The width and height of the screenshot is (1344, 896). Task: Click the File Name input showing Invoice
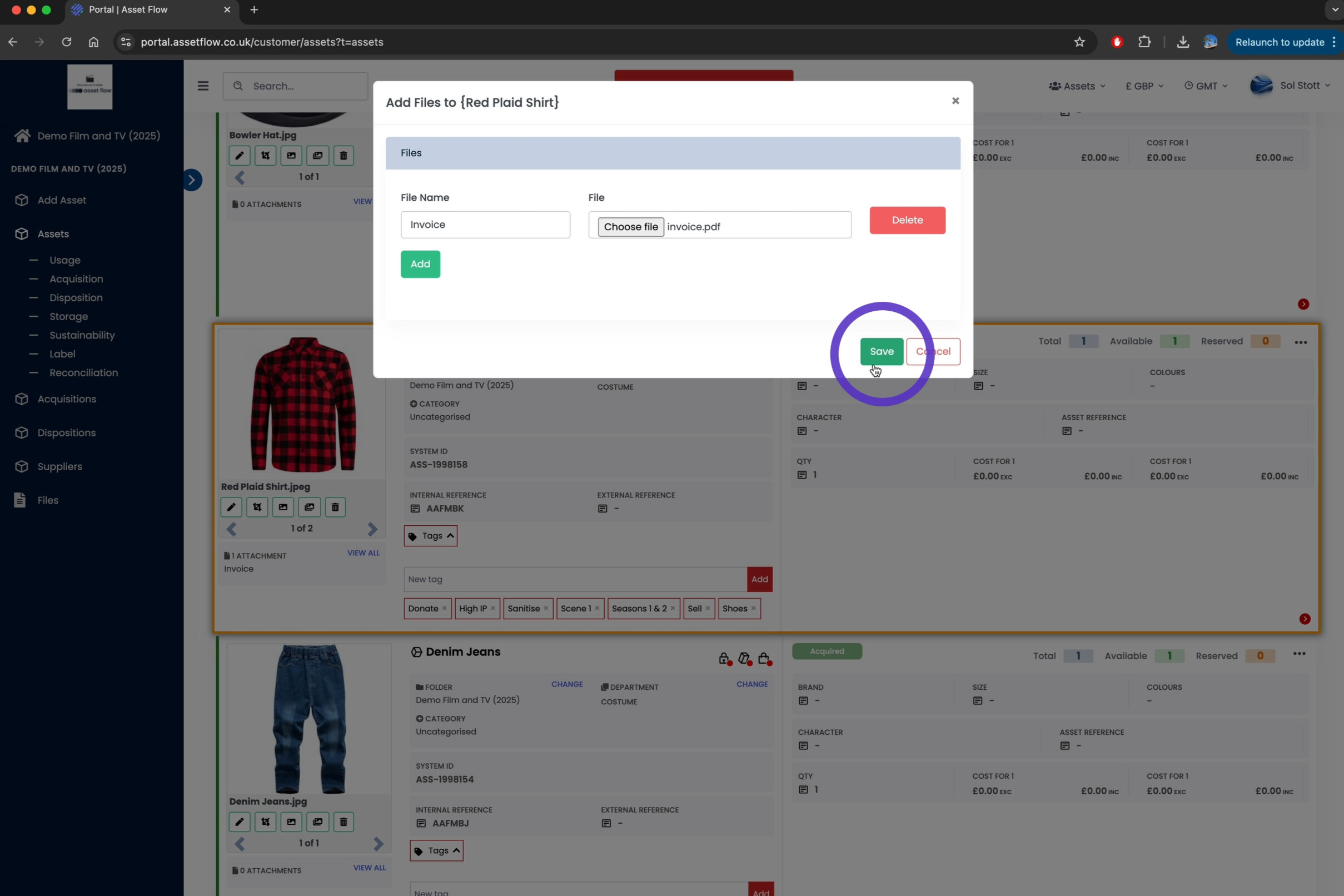[x=485, y=225]
